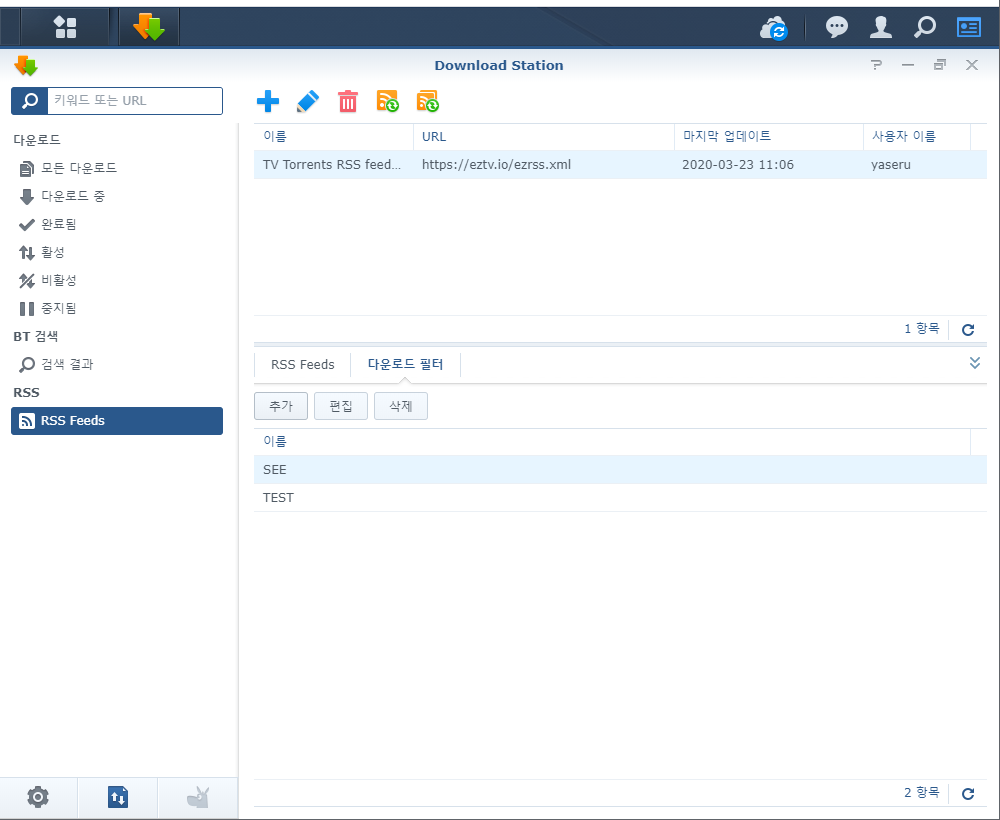The width and height of the screenshot is (1000, 820).
Task: Click the 추가 button
Action: (281, 406)
